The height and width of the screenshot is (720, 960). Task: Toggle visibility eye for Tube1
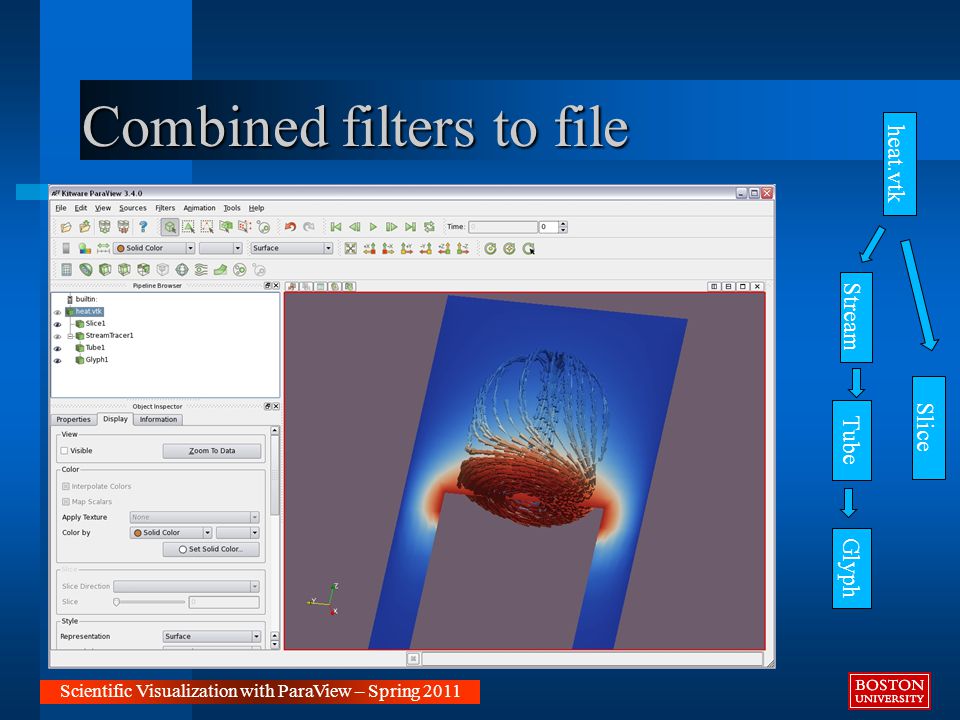pyautogui.click(x=58, y=349)
